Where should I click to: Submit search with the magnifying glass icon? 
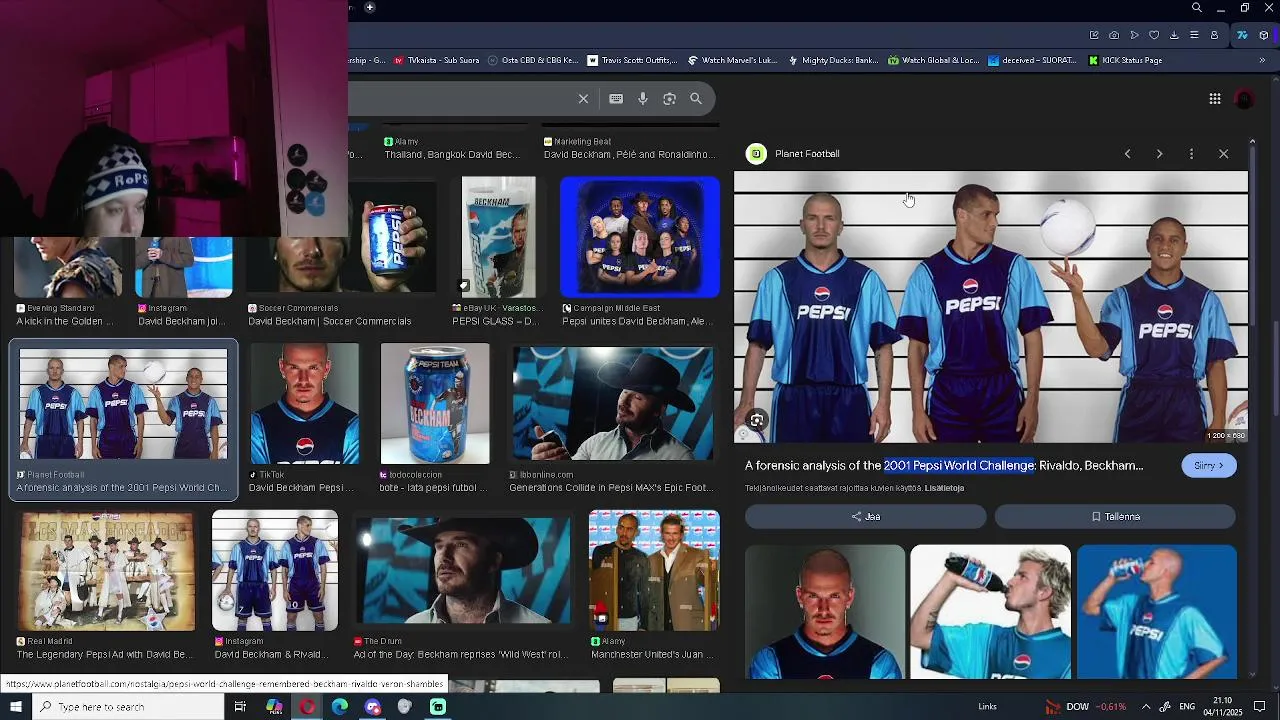coord(696,99)
